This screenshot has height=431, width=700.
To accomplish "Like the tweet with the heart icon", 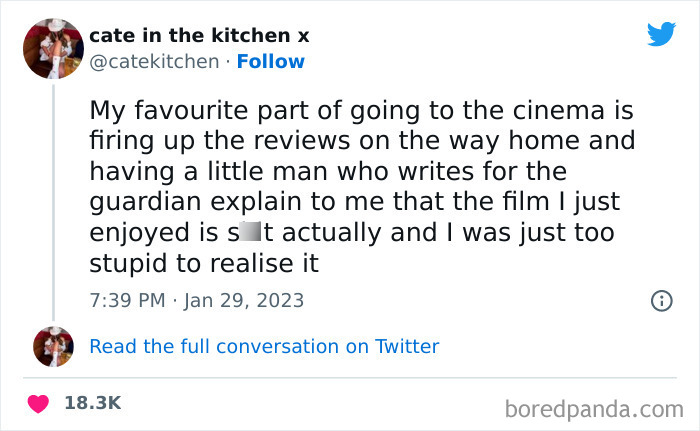I will pyautogui.click(x=39, y=404).
